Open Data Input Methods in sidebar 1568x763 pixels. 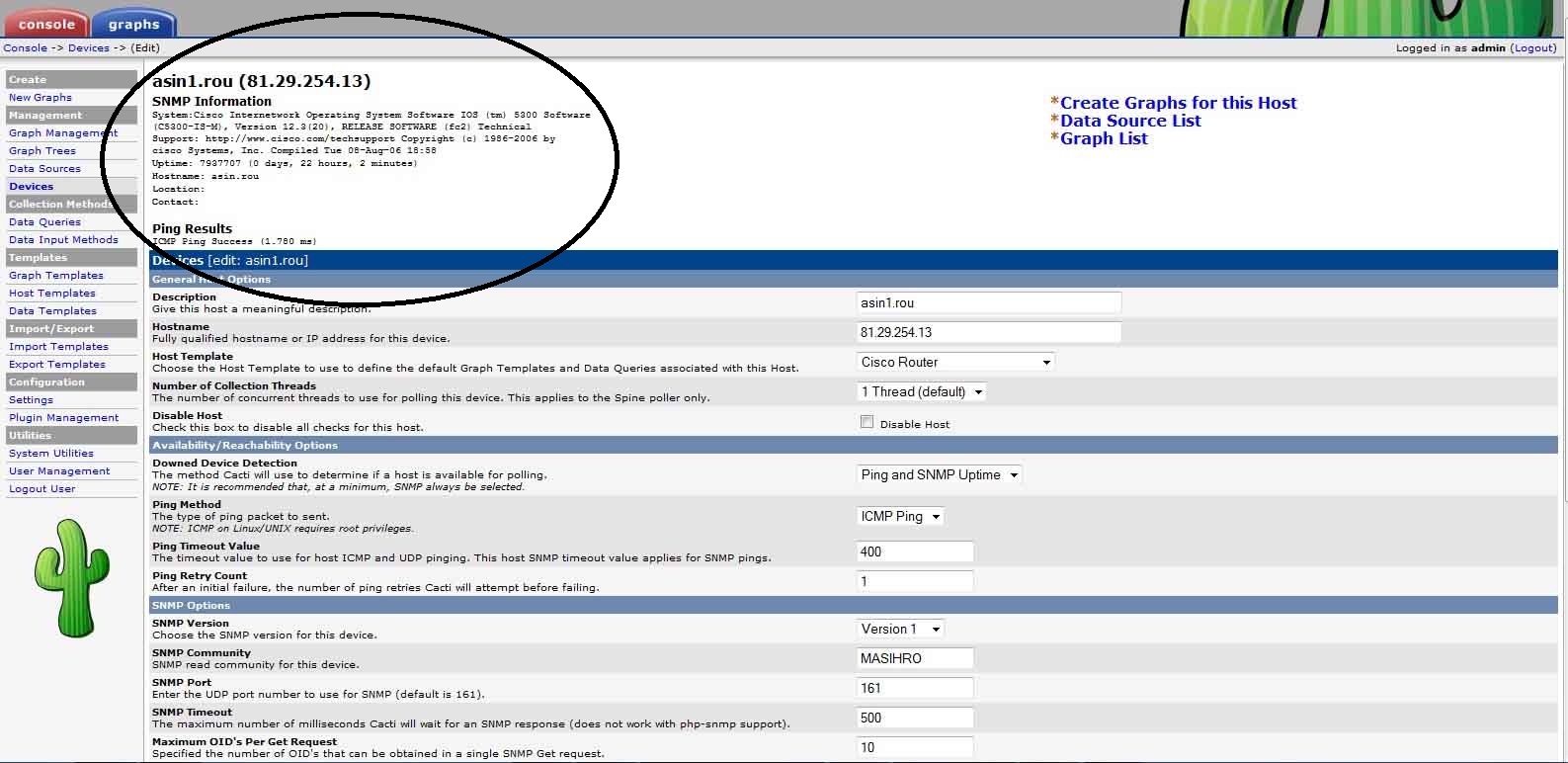tap(63, 240)
